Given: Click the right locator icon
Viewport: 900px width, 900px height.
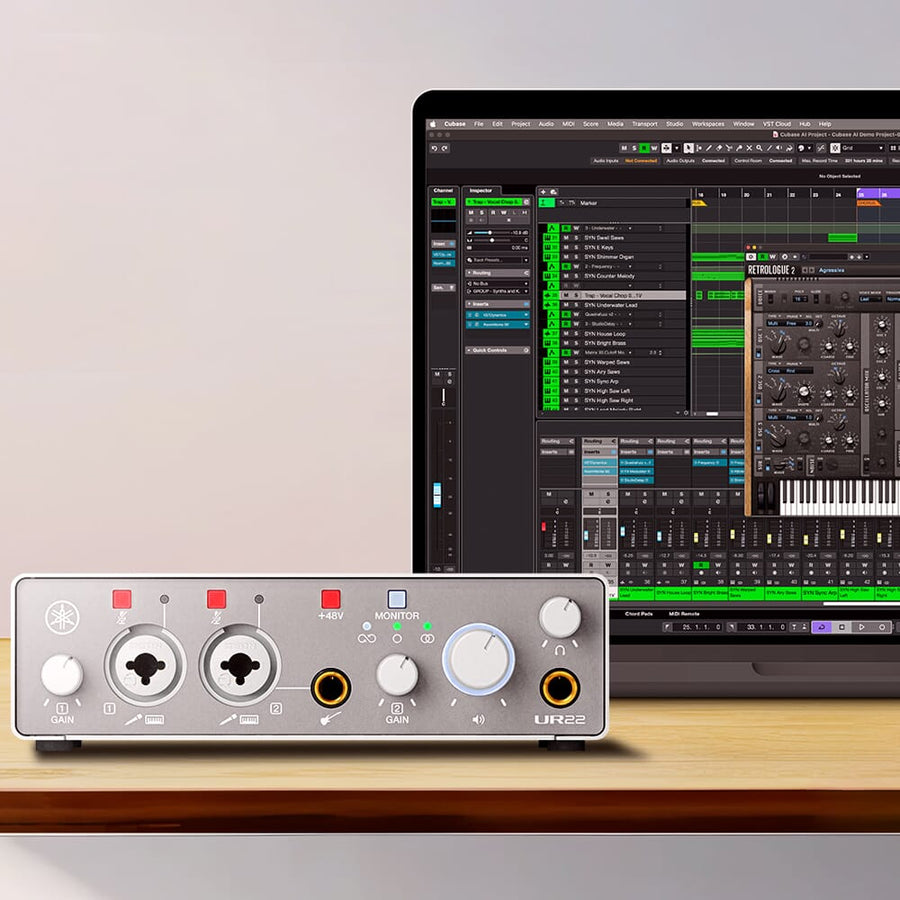Looking at the screenshot, I should pyautogui.click(x=732, y=627).
